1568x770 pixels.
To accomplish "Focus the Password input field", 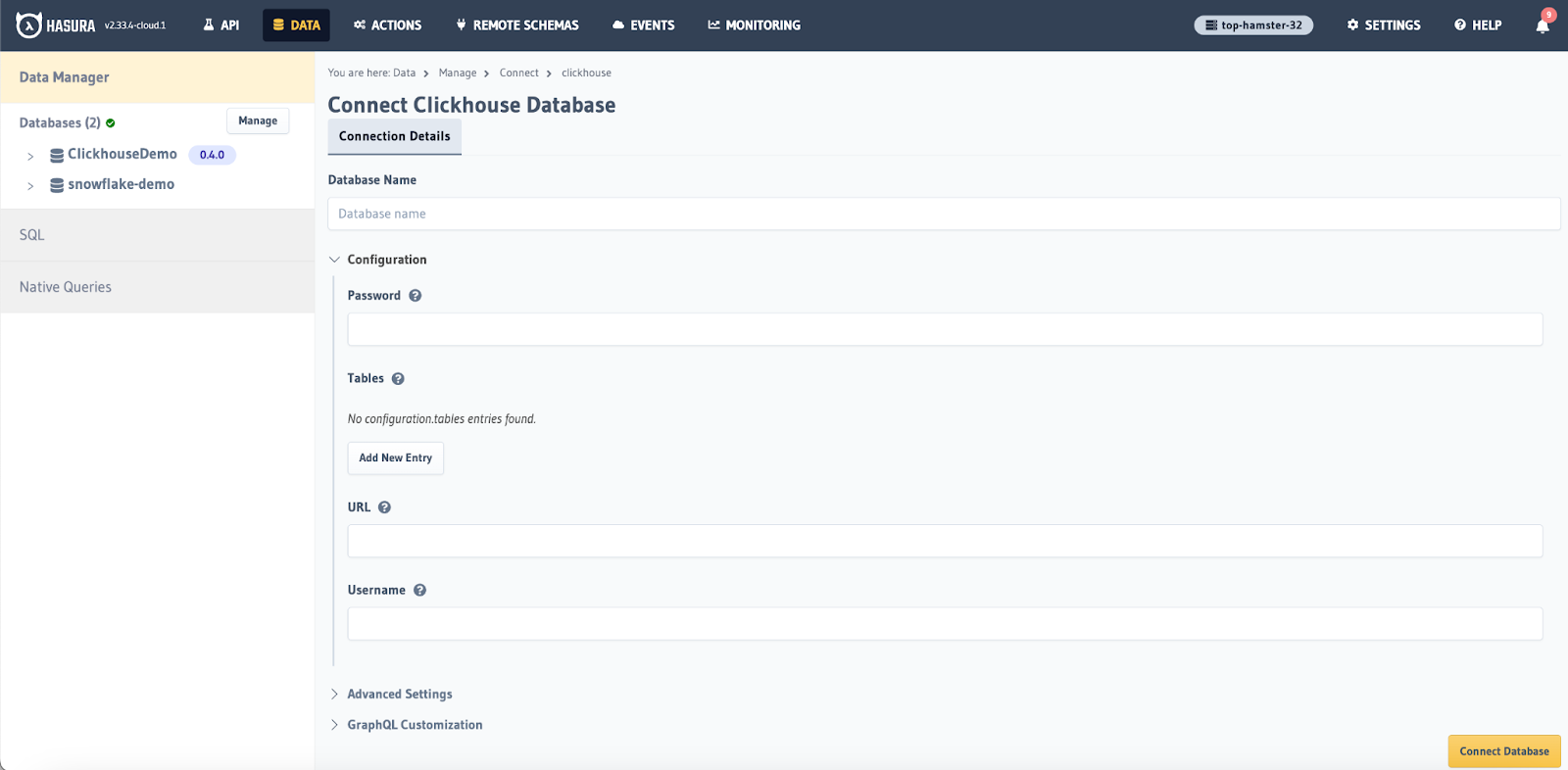I will 945,329.
